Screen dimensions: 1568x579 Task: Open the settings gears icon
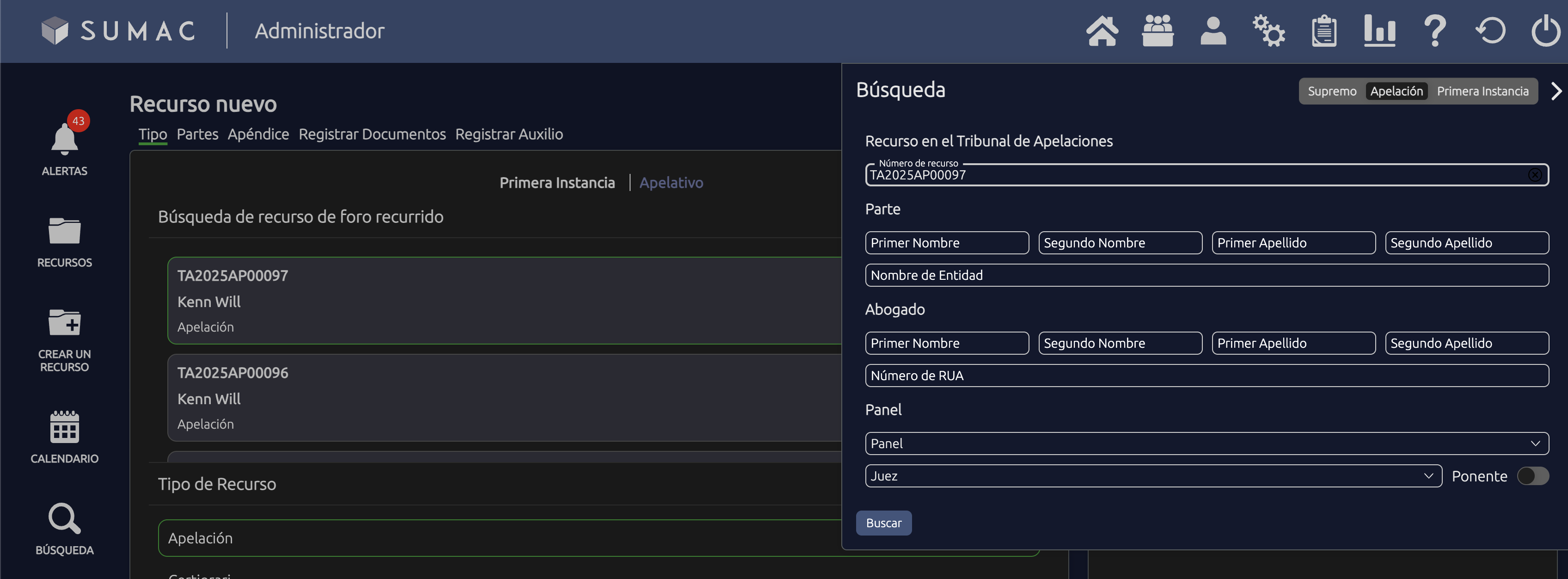[1268, 31]
